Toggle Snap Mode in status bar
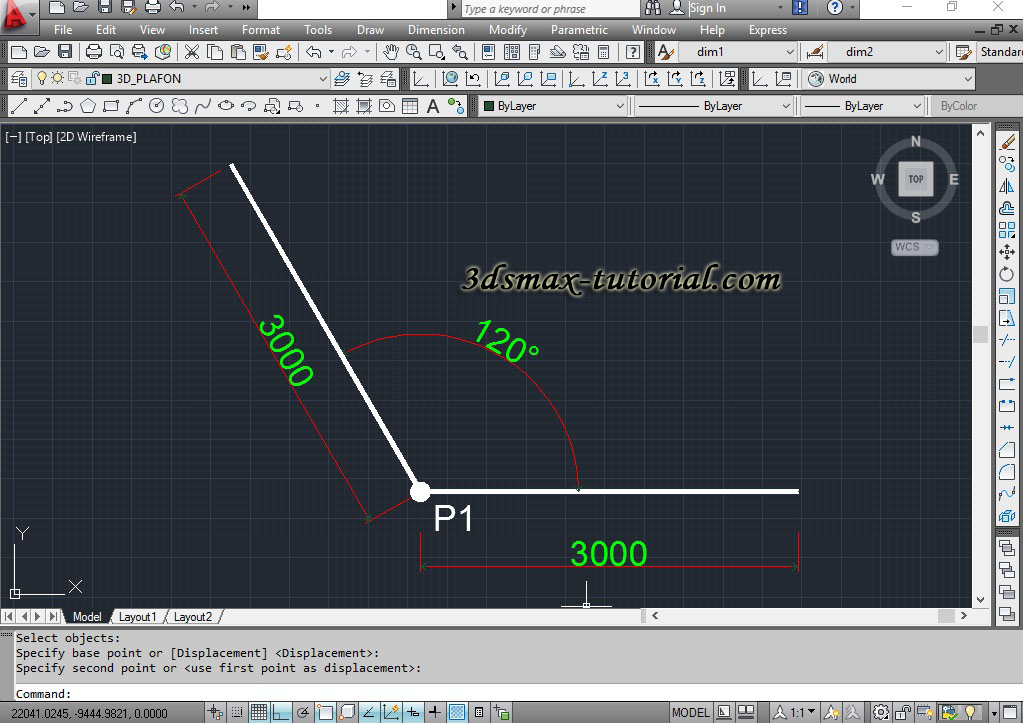 [x=237, y=712]
